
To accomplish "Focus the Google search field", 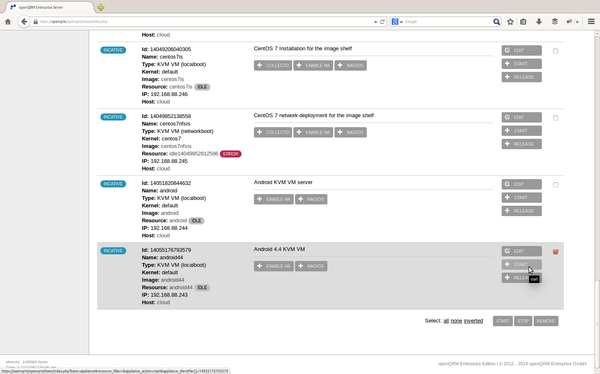I will pyautogui.click(x=448, y=22).
